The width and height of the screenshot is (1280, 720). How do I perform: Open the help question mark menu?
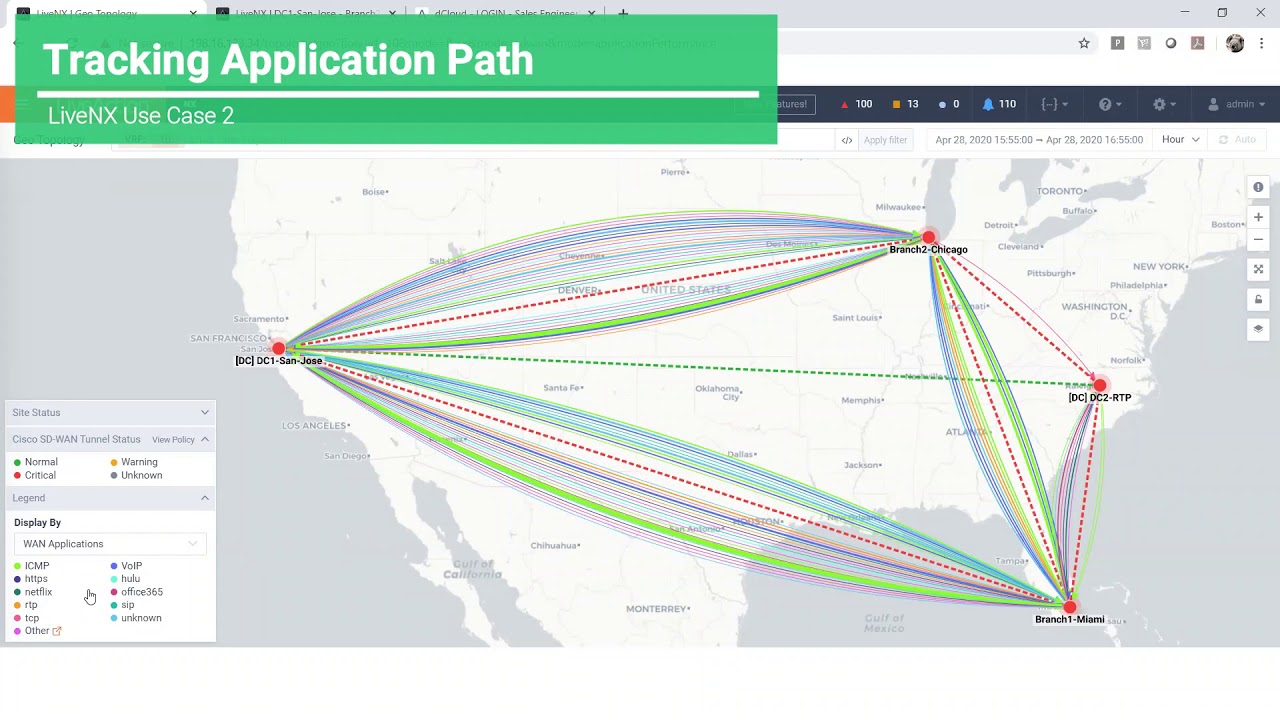[x=1110, y=104]
